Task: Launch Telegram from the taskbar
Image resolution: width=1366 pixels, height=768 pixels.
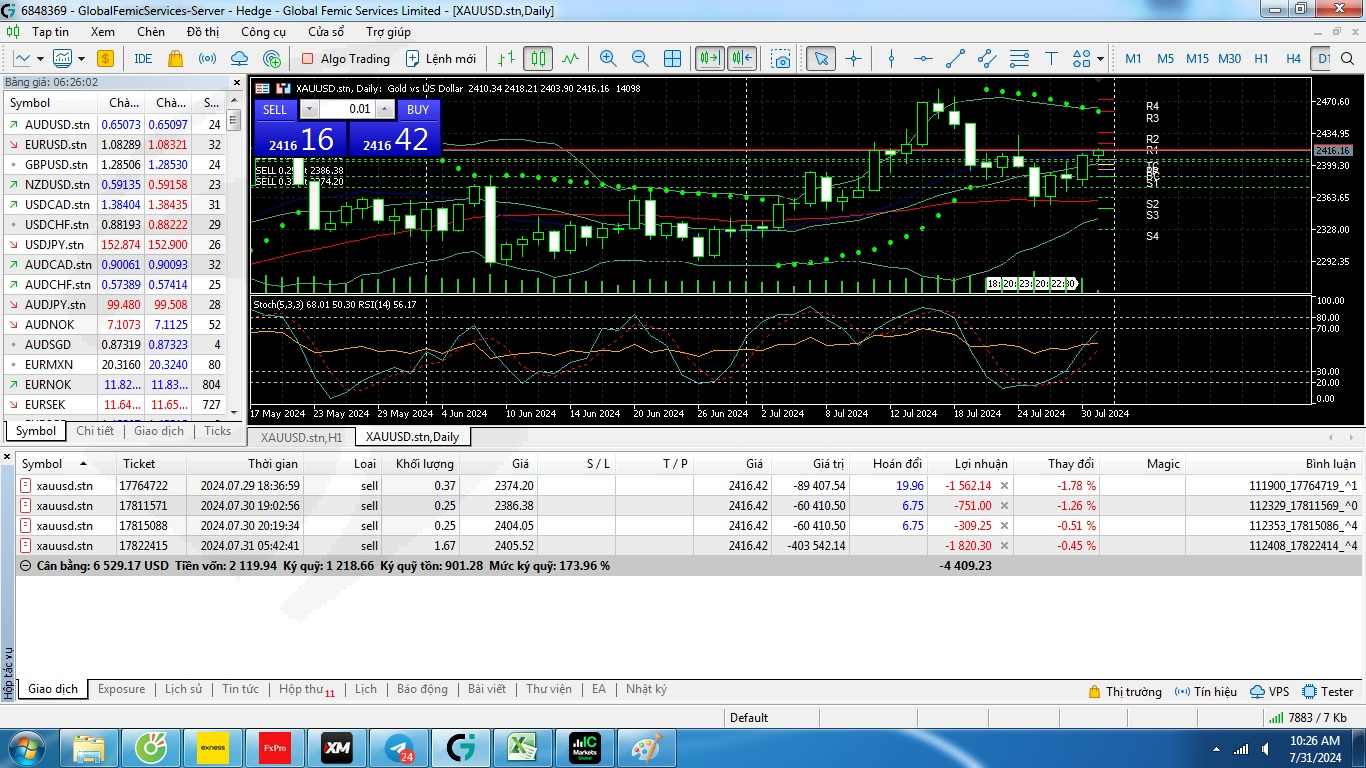Action: (401, 748)
